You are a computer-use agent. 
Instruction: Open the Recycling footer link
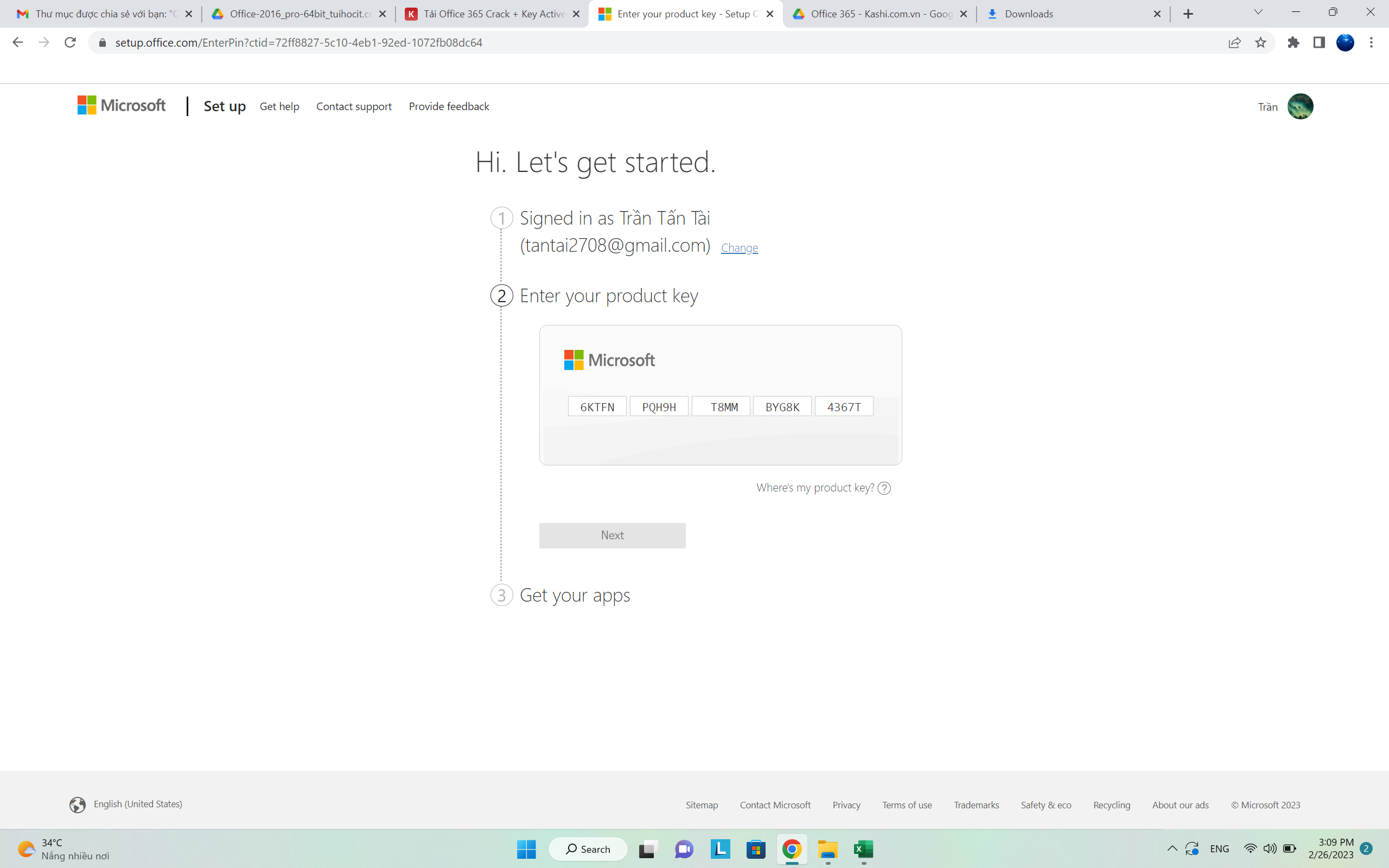click(x=1112, y=805)
